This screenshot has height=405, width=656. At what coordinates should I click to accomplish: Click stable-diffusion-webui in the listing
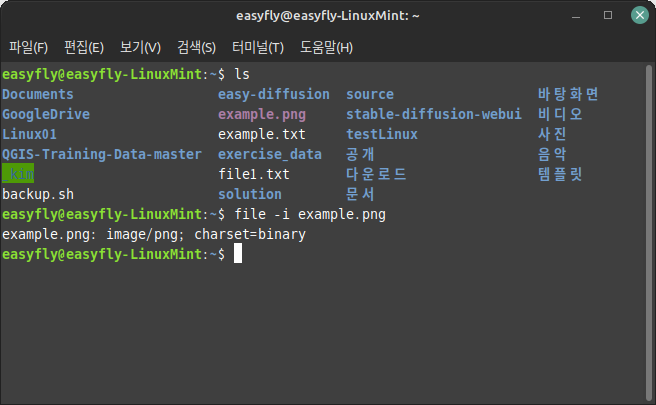[x=434, y=114]
